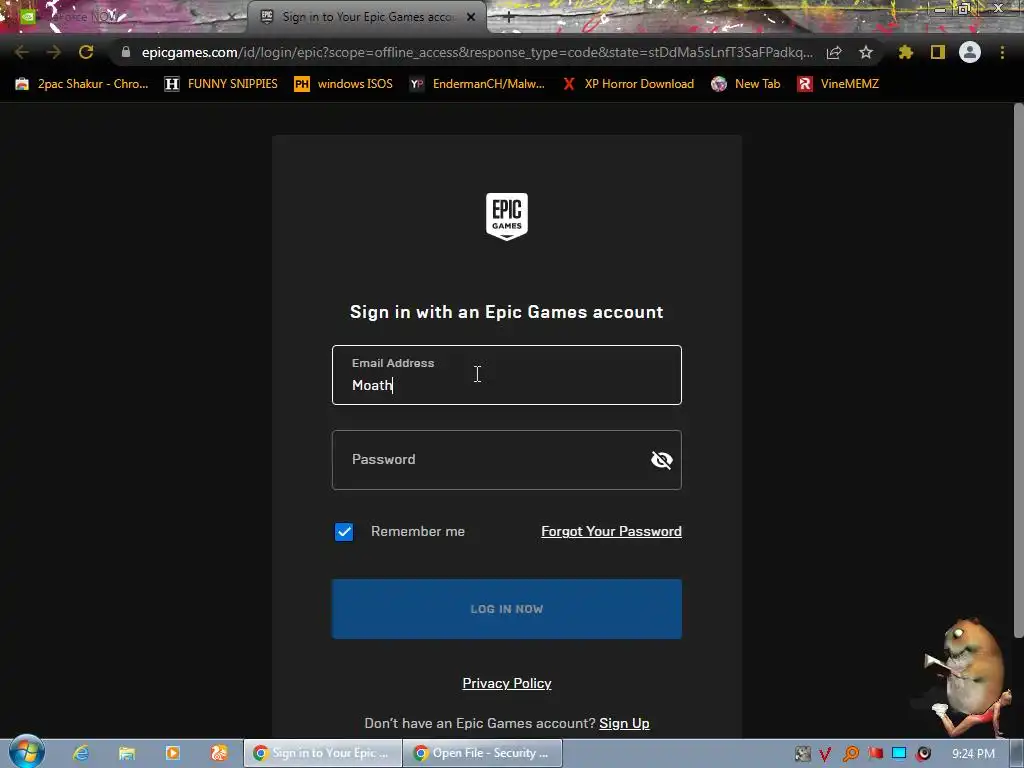Open the Privacy Policy link
This screenshot has height=768, width=1024.
pos(507,683)
